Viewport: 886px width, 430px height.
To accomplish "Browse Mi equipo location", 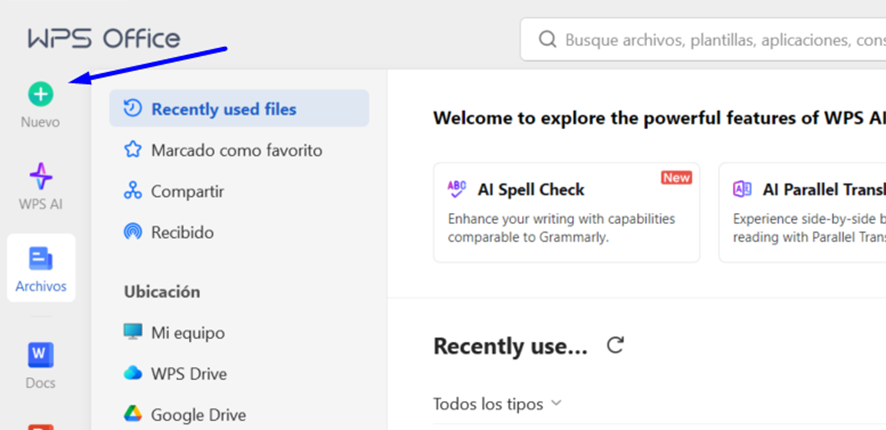I will point(188,332).
